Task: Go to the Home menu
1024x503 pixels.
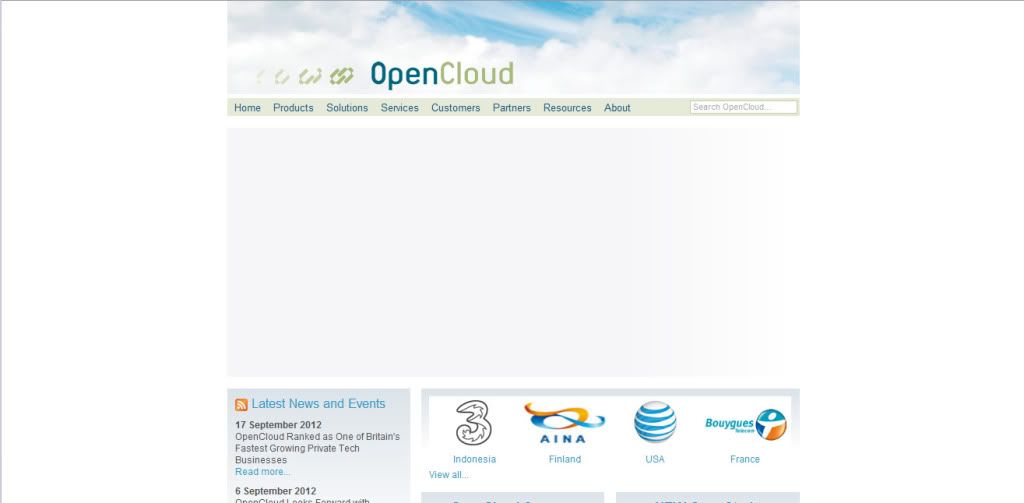Action: pyautogui.click(x=248, y=108)
